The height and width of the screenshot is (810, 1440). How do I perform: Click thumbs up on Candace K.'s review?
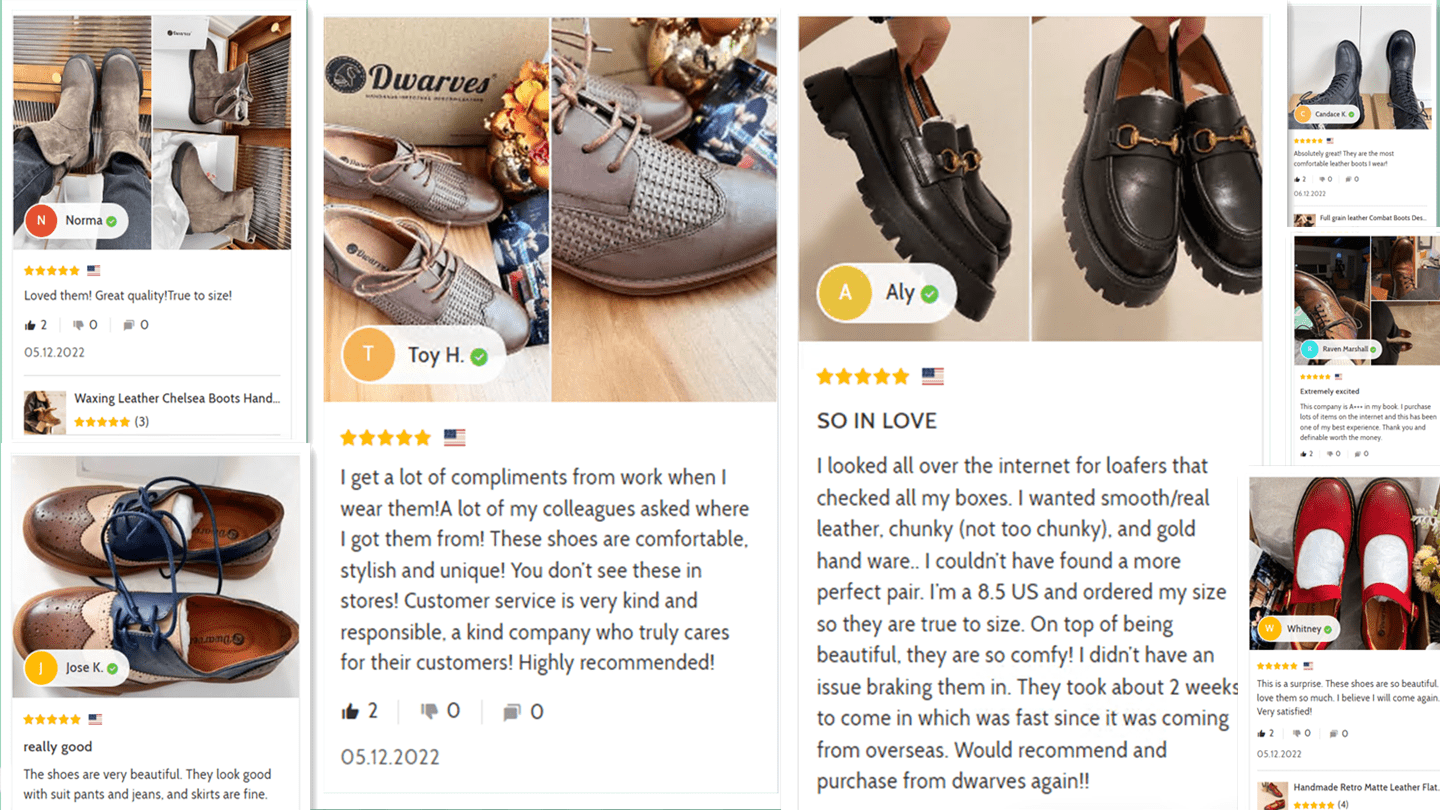tap(1298, 179)
